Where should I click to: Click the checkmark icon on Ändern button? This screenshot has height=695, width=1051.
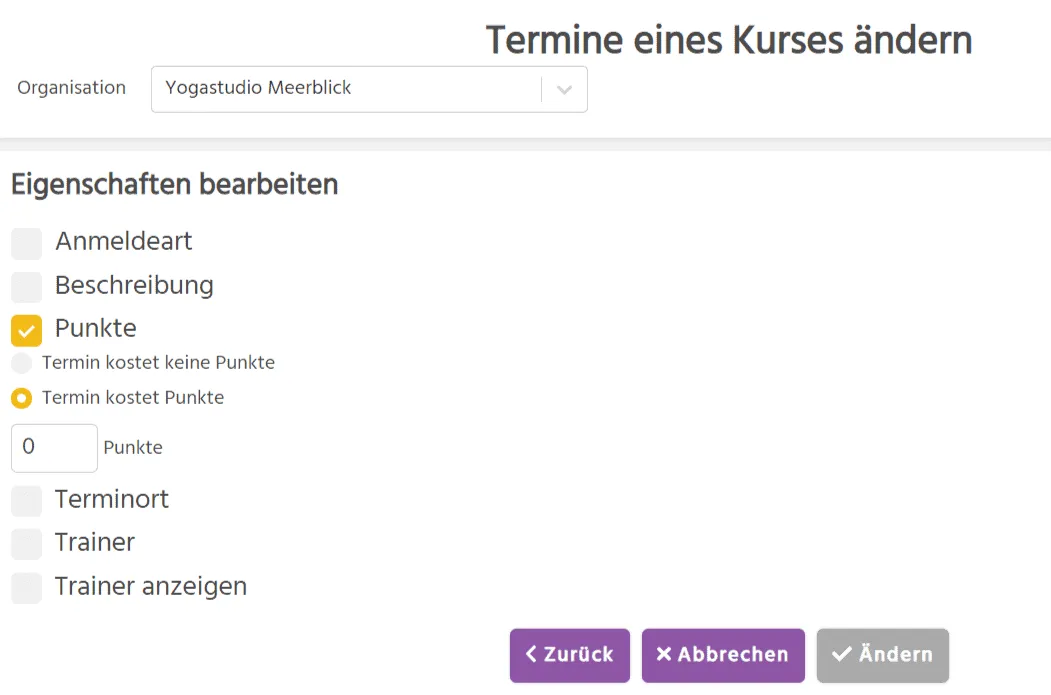click(x=840, y=655)
